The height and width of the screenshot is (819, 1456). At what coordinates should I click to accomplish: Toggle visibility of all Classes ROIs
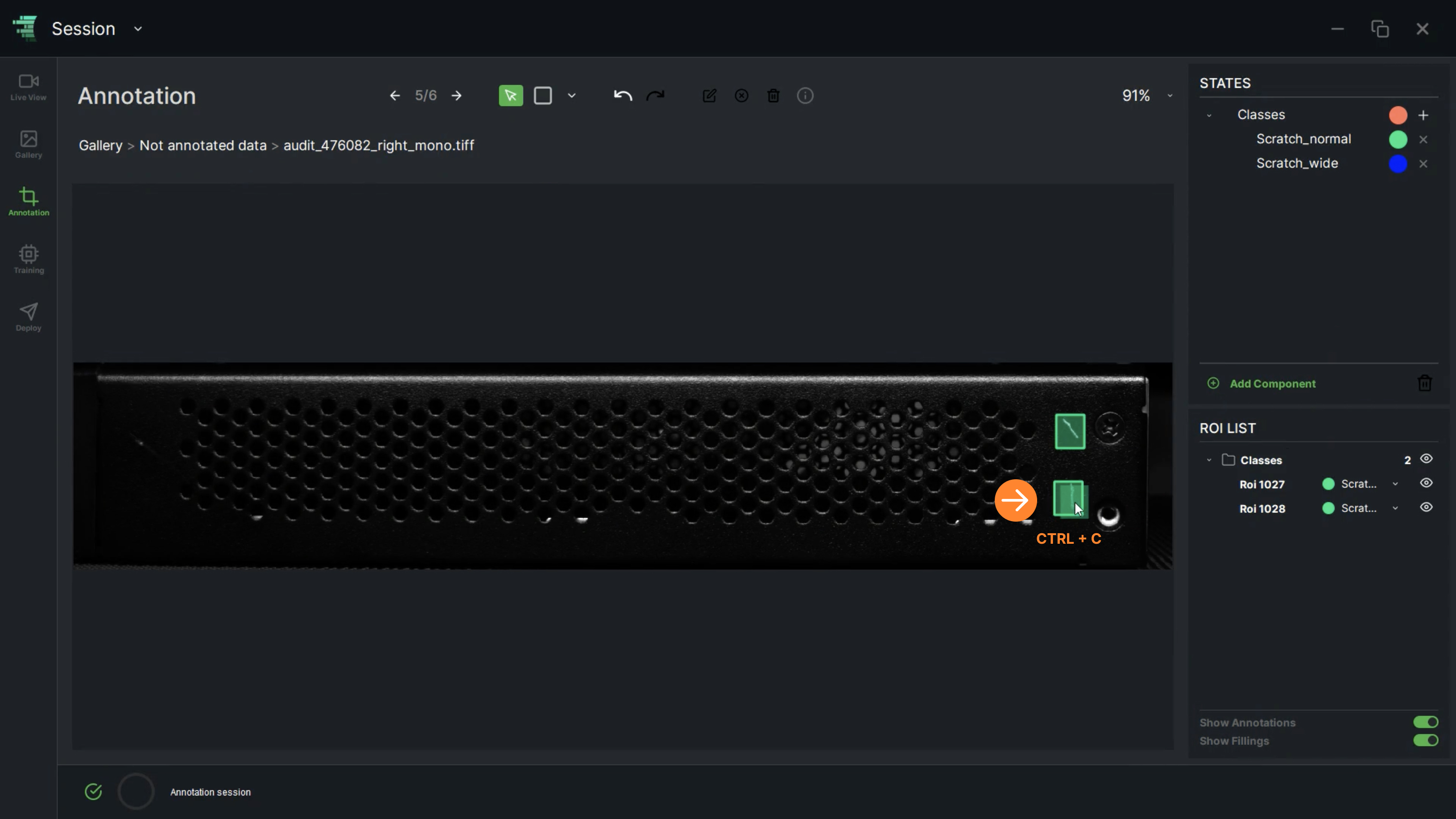(x=1426, y=459)
